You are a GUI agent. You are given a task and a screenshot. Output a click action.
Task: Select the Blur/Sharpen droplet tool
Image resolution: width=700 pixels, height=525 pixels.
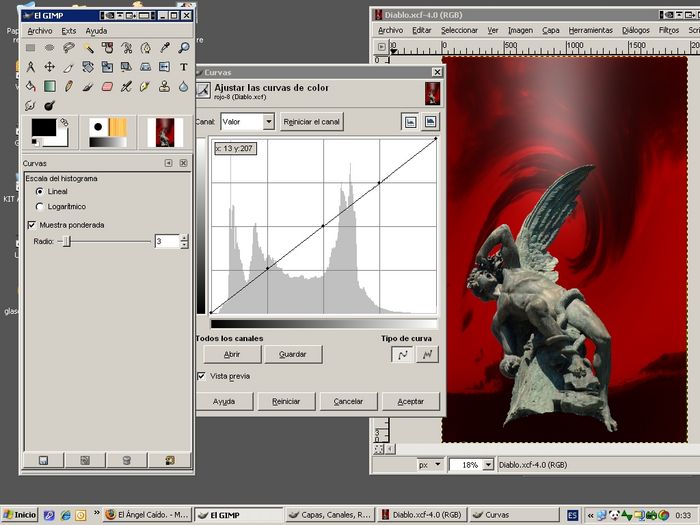[183, 86]
